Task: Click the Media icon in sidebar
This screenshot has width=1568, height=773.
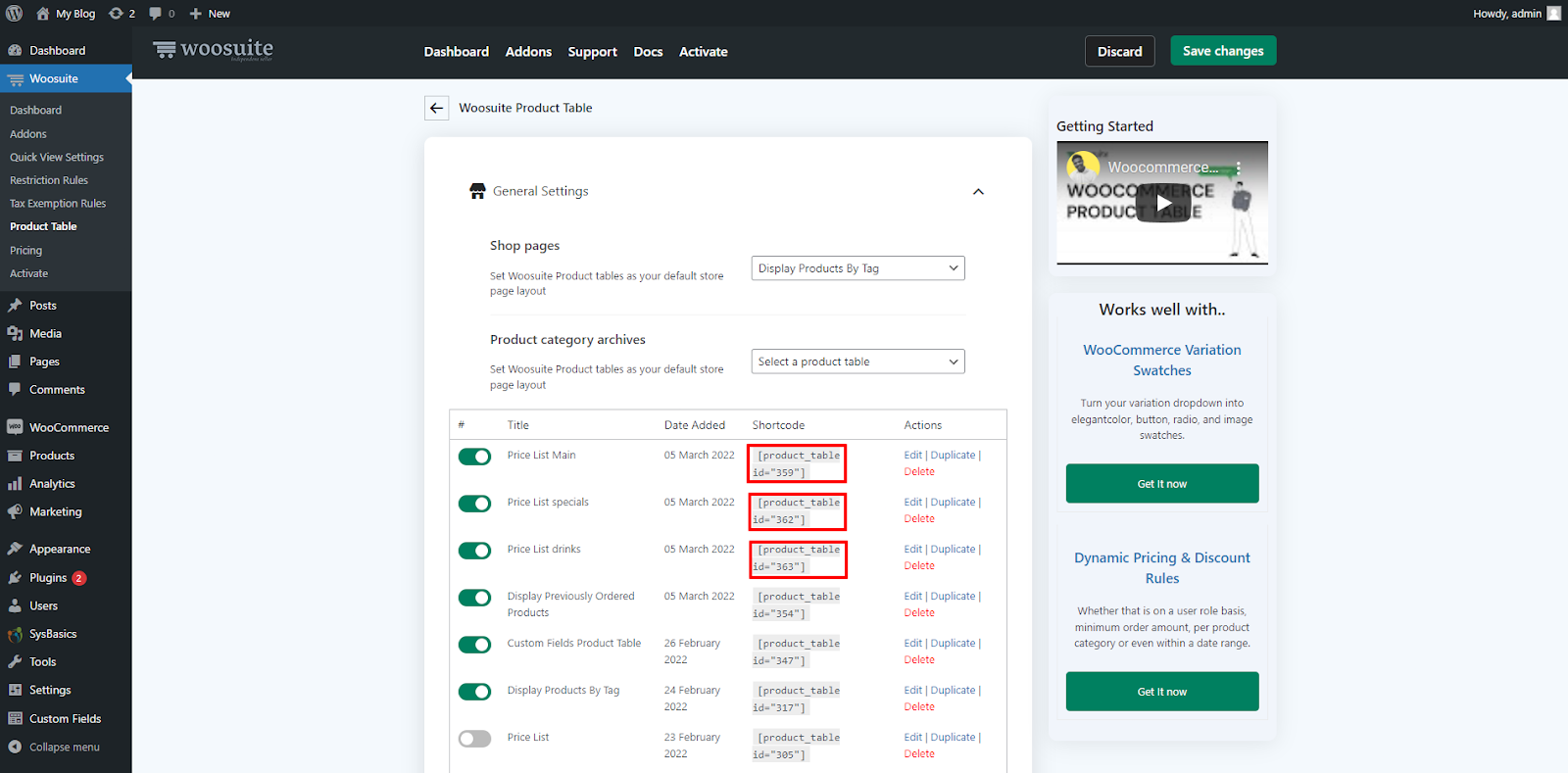Action: tap(15, 334)
